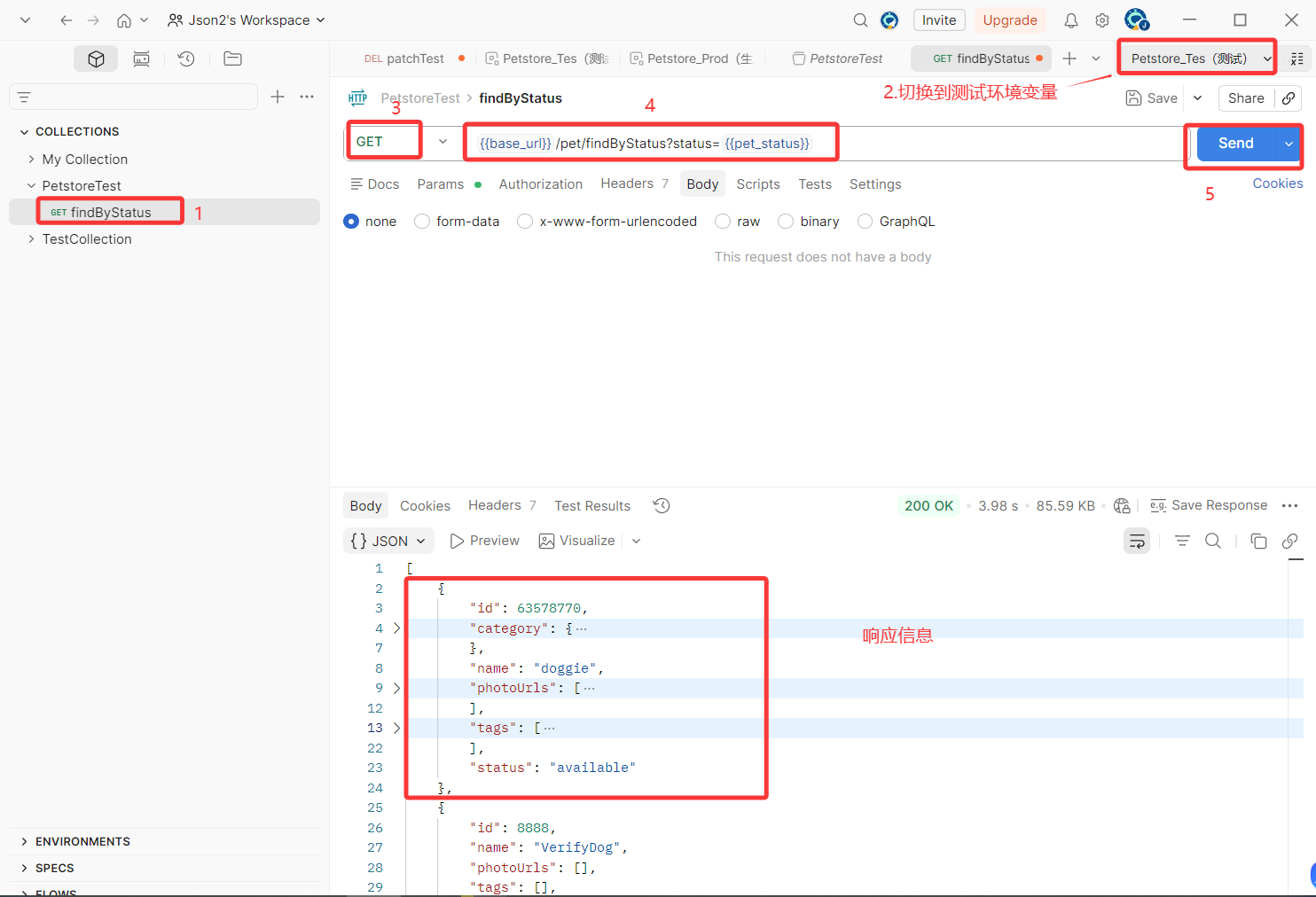Toggle response line wrap icon
This screenshot has height=897, width=1316.
point(1137,541)
